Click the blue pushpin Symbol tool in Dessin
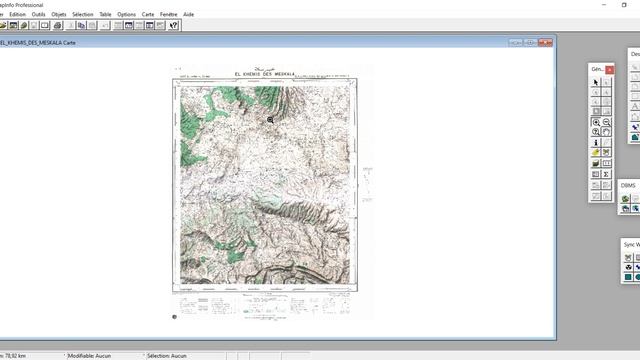 point(635,127)
